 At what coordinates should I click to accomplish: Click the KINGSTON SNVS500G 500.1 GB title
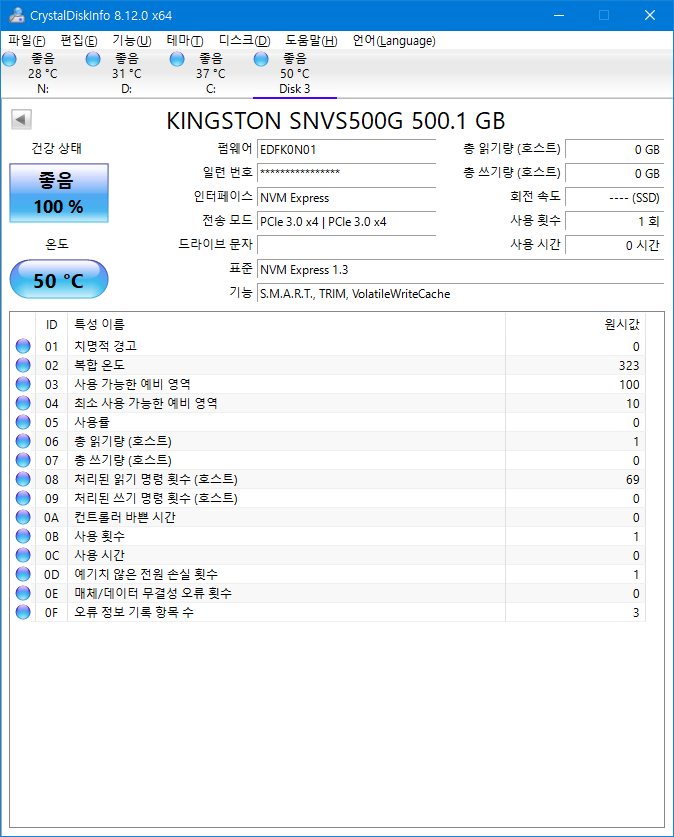(336, 121)
